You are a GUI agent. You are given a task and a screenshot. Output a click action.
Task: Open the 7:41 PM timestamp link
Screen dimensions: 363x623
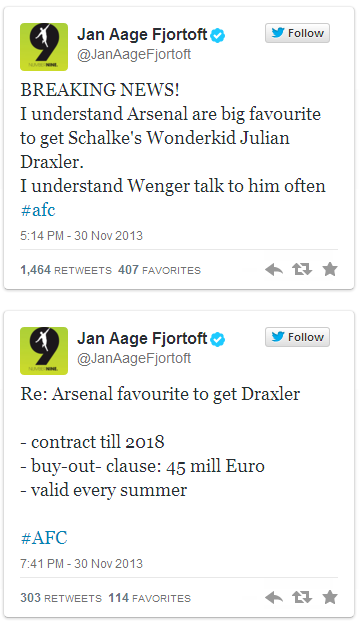pyautogui.click(x=81, y=563)
